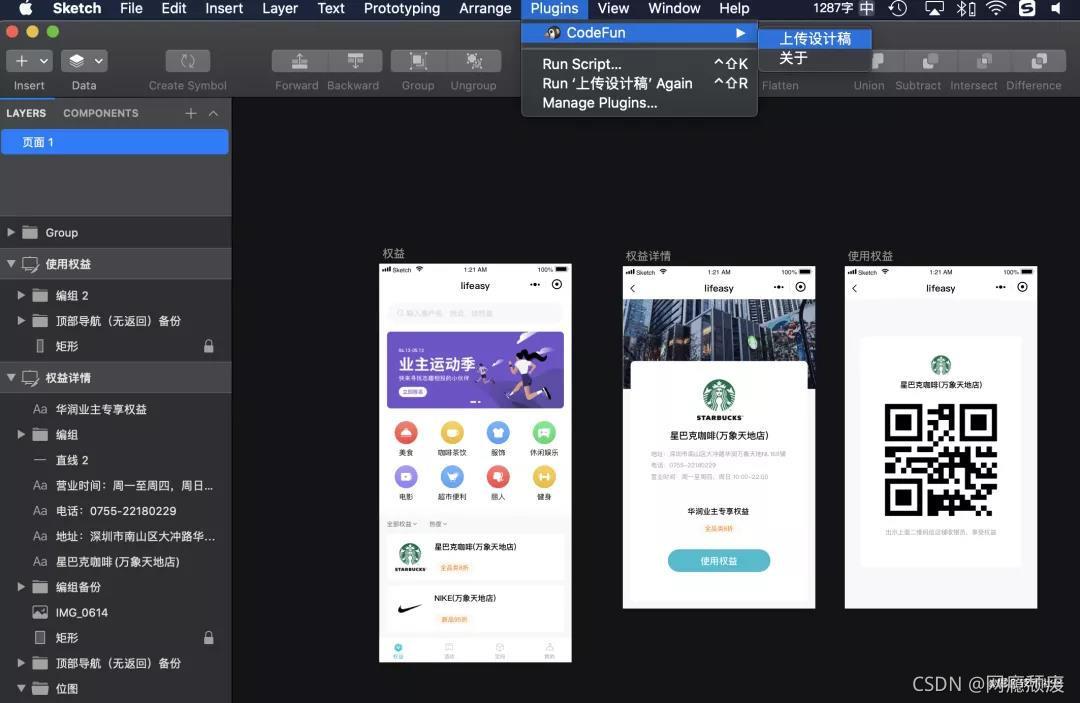Click the Union boolean icon

[x=876, y=61]
